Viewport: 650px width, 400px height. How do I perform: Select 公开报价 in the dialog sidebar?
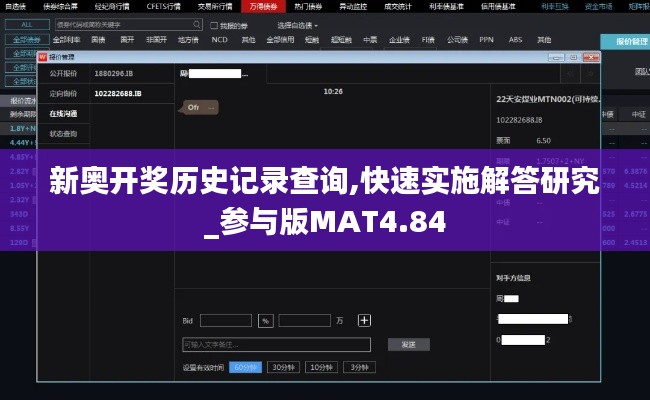[63, 73]
